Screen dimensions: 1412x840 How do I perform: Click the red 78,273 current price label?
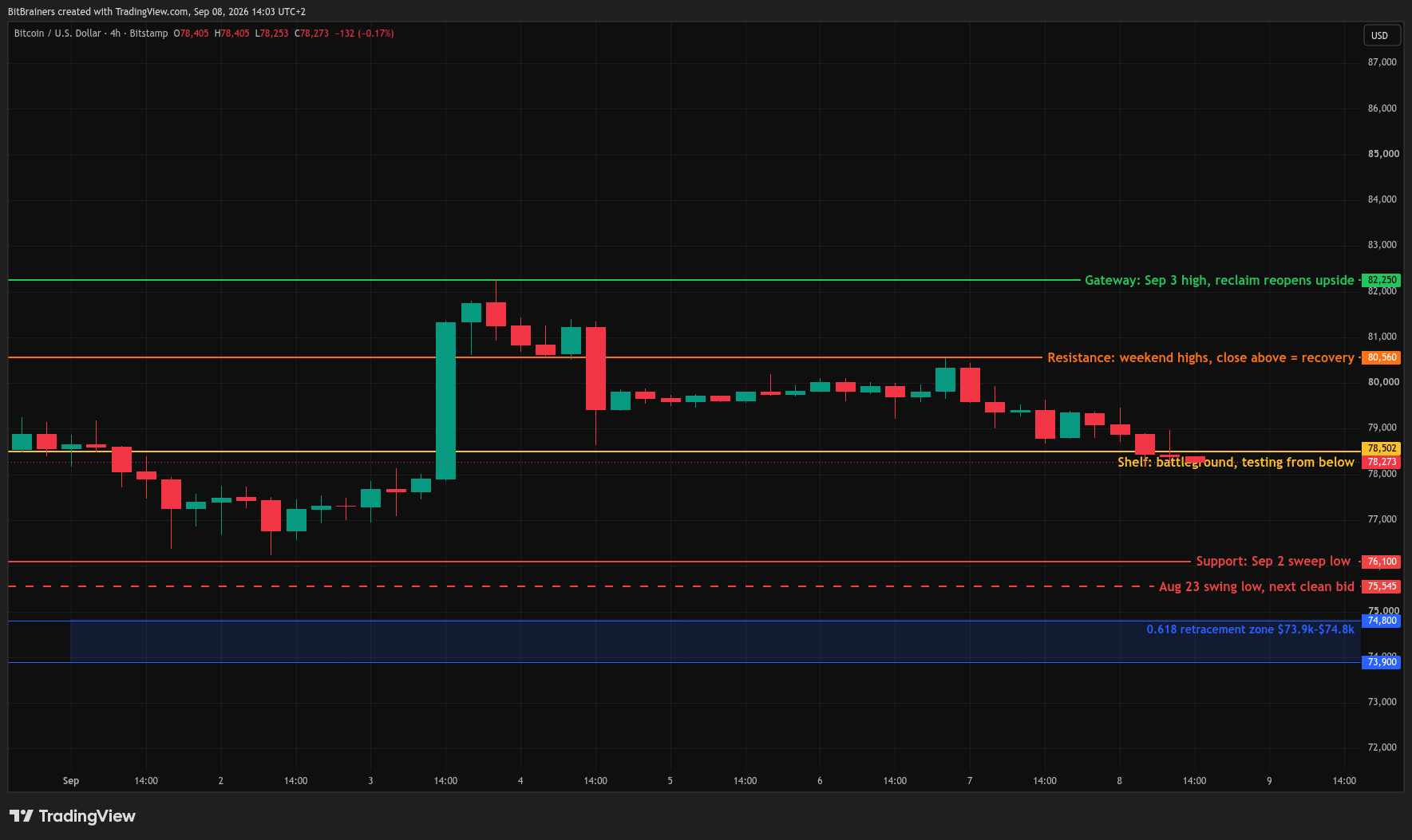tap(1382, 462)
